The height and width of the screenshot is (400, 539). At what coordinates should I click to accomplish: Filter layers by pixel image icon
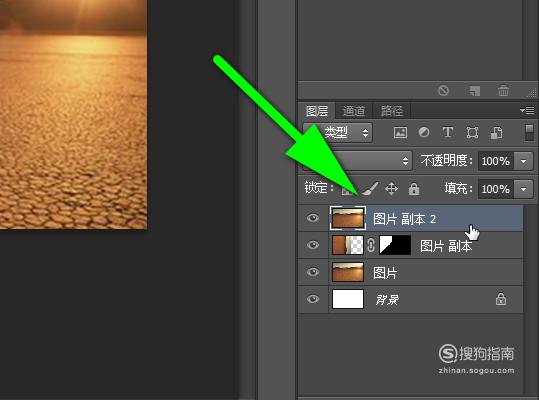(400, 133)
